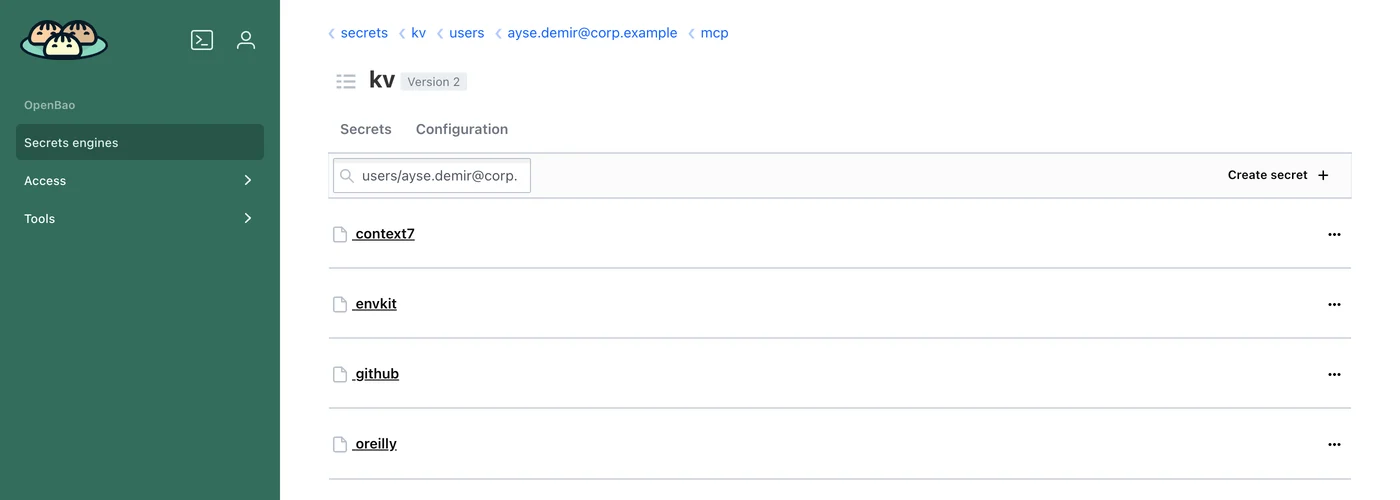Go to the kv breadcrumb
1400x500 pixels.
click(418, 33)
